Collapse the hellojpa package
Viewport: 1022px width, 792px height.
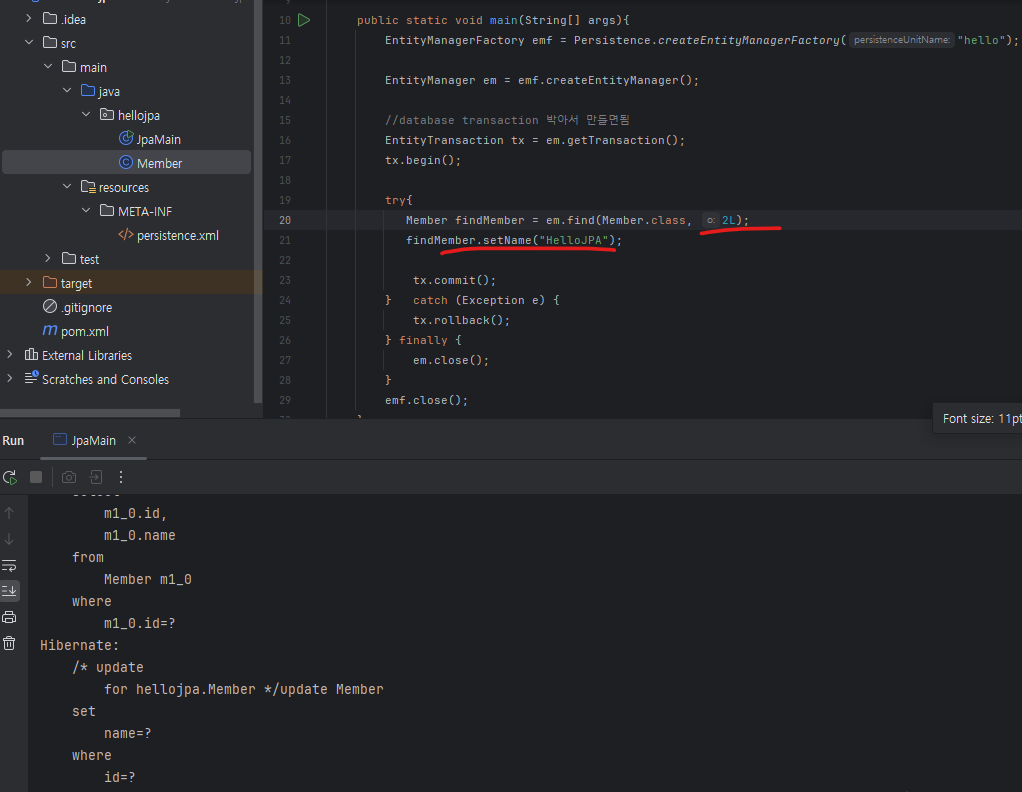86,115
